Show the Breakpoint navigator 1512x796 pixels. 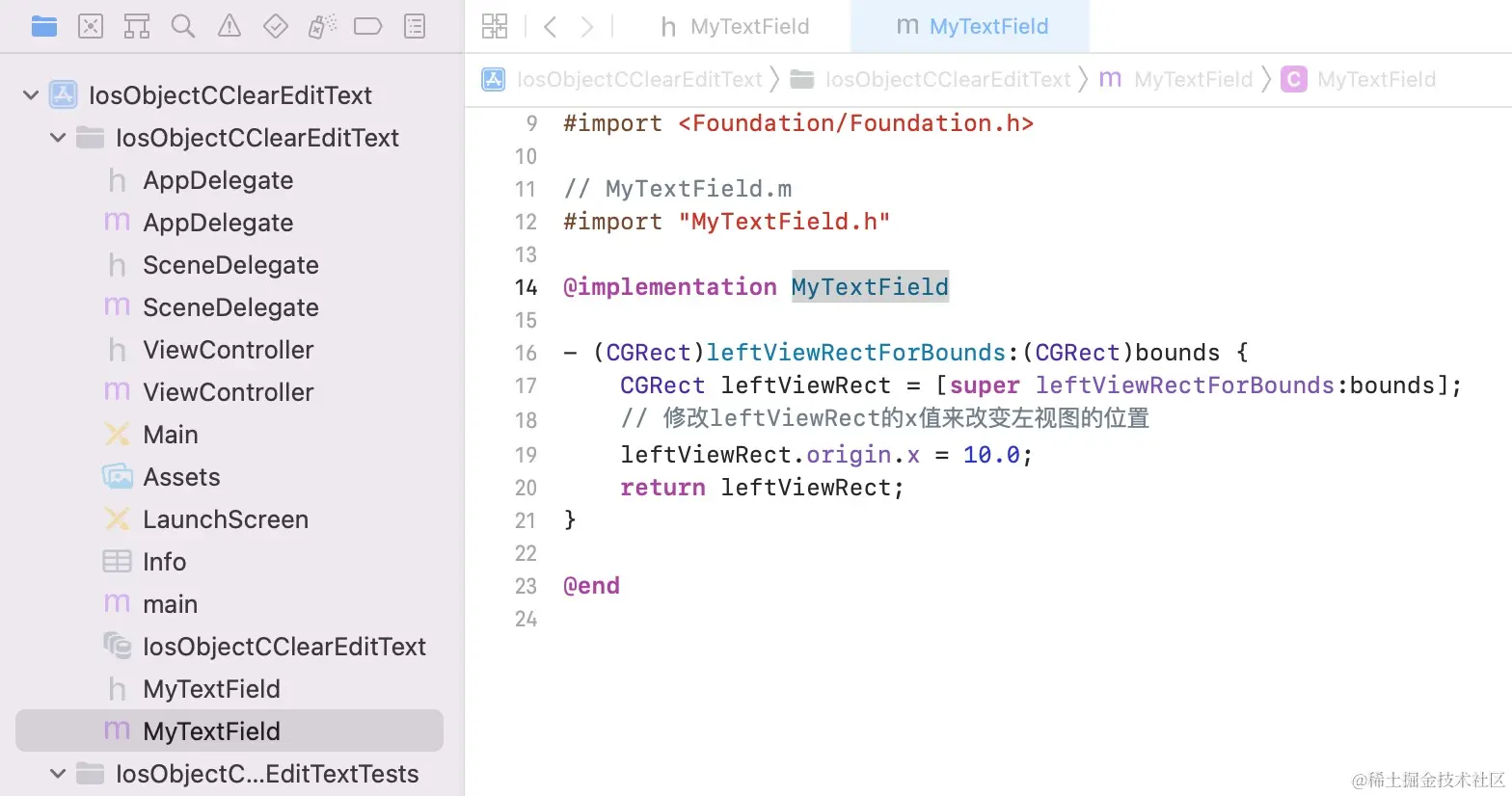point(368,26)
